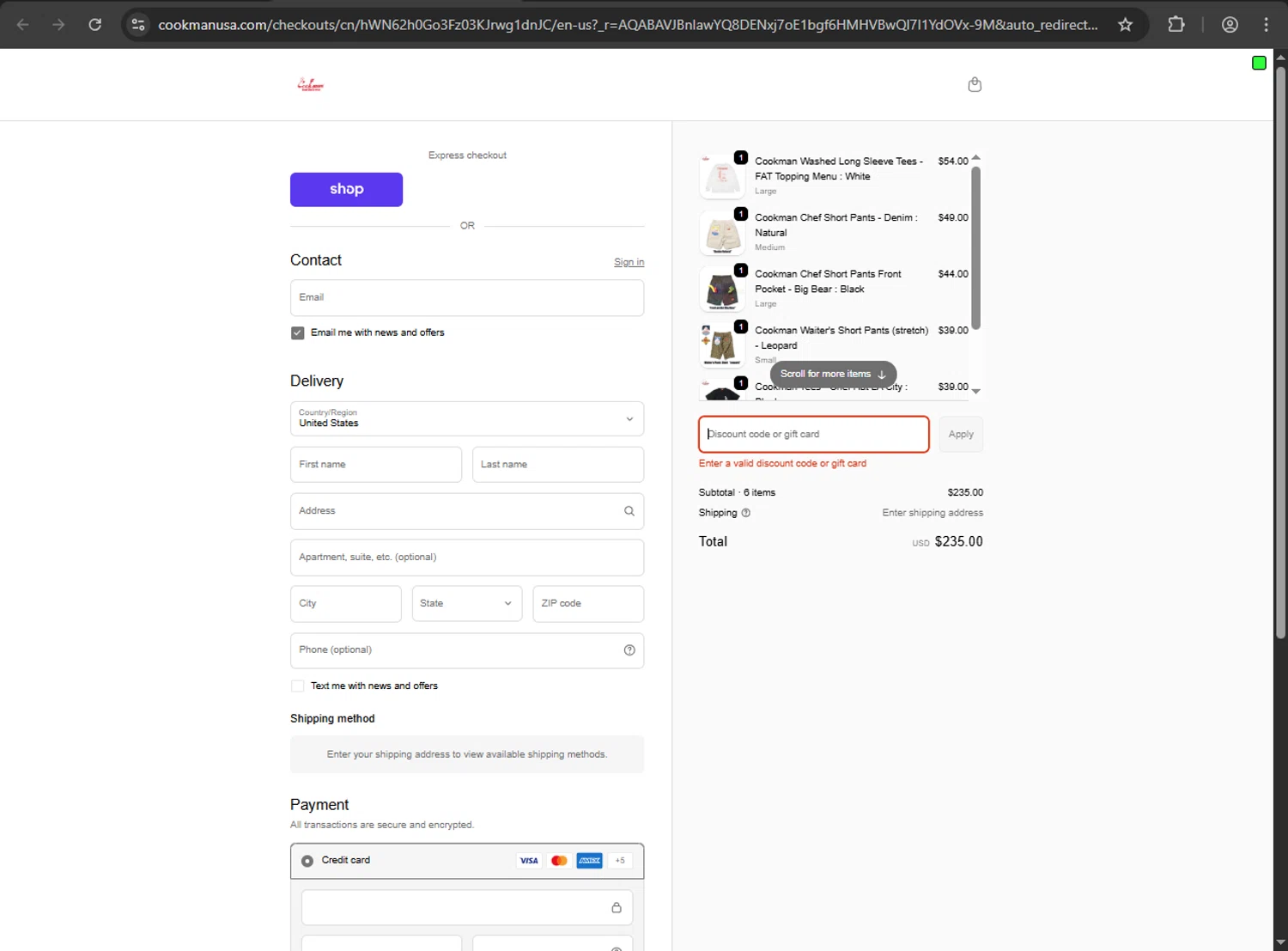
Task: Click Discount code or gift card field
Action: tap(813, 435)
